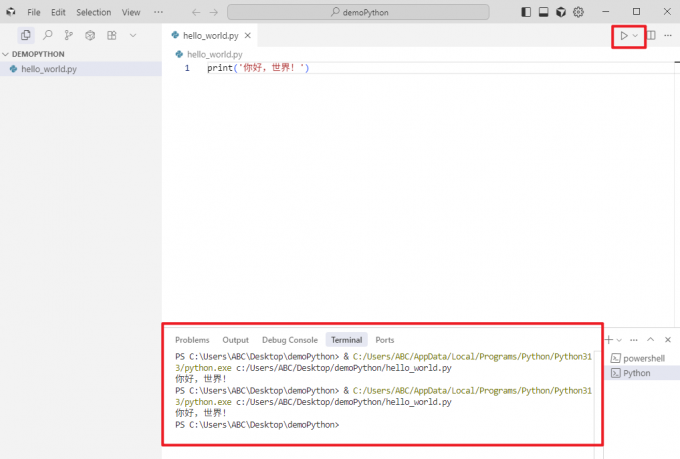Image resolution: width=680 pixels, height=459 pixels.
Task: Open the Search view icon
Action: click(47, 35)
